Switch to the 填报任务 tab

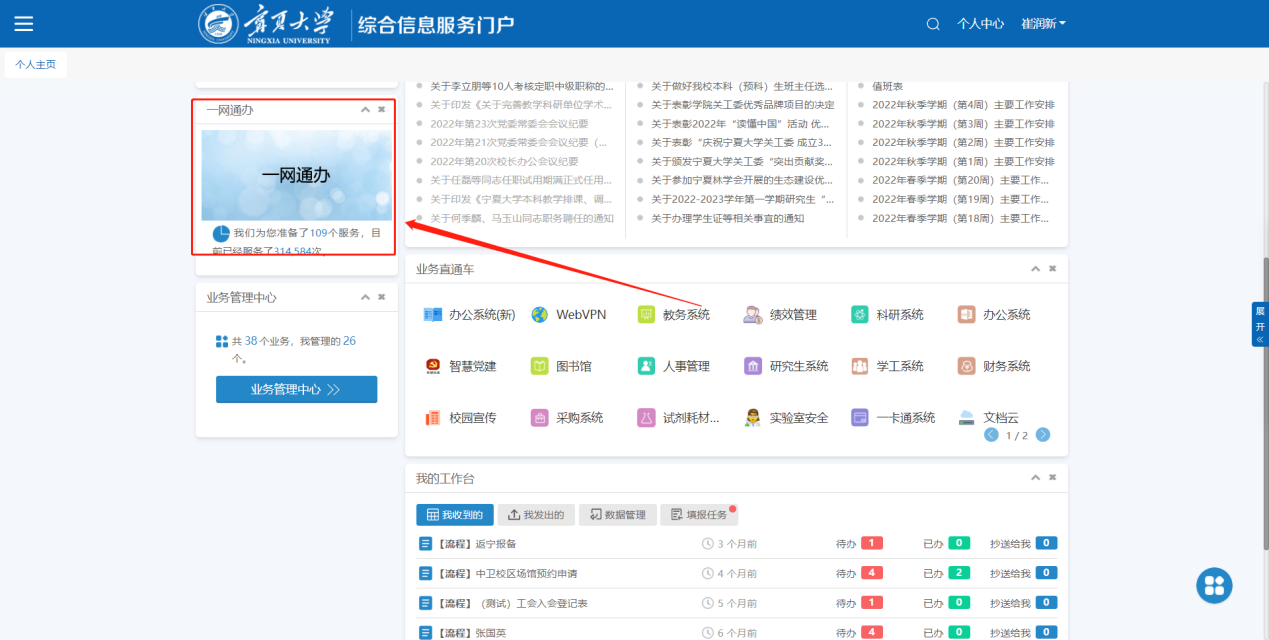click(x=698, y=515)
